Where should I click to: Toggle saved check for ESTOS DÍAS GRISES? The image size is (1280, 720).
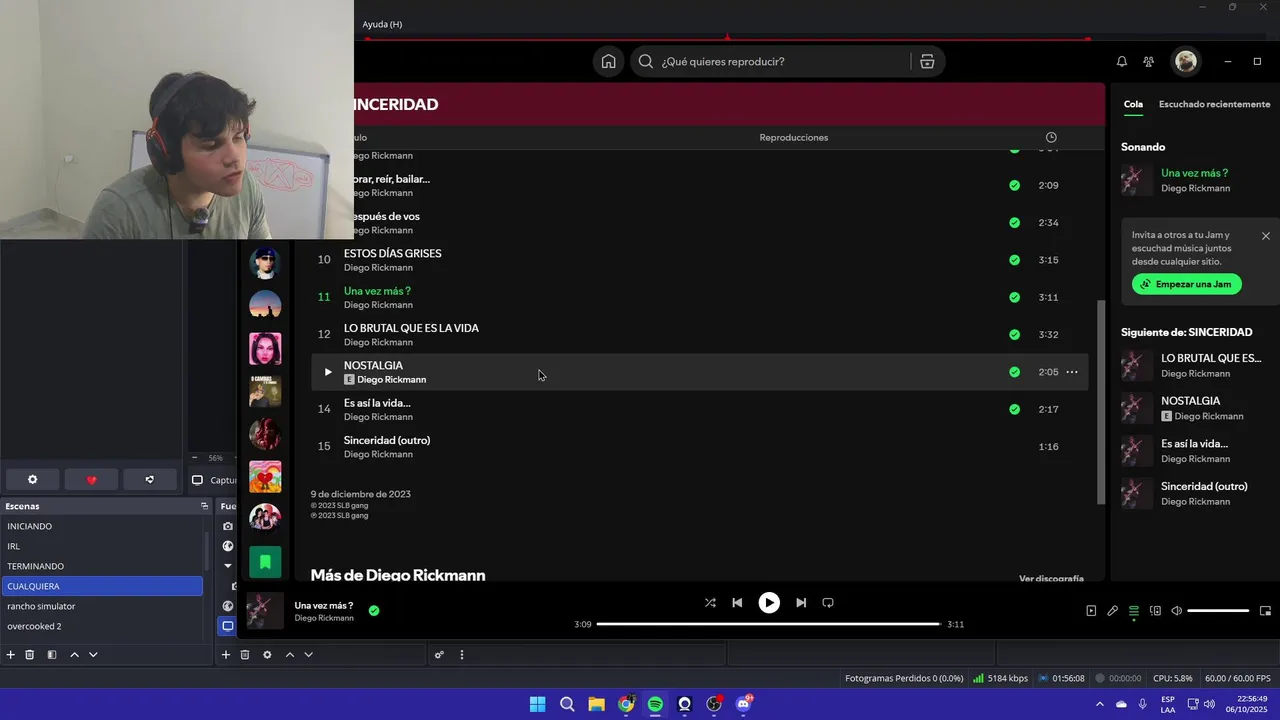click(1015, 260)
